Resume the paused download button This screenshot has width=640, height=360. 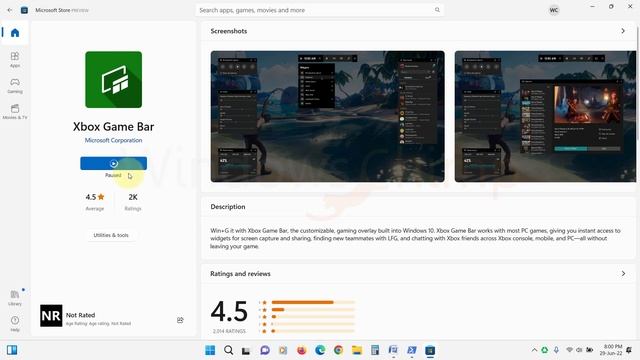pyautogui.click(x=113, y=163)
